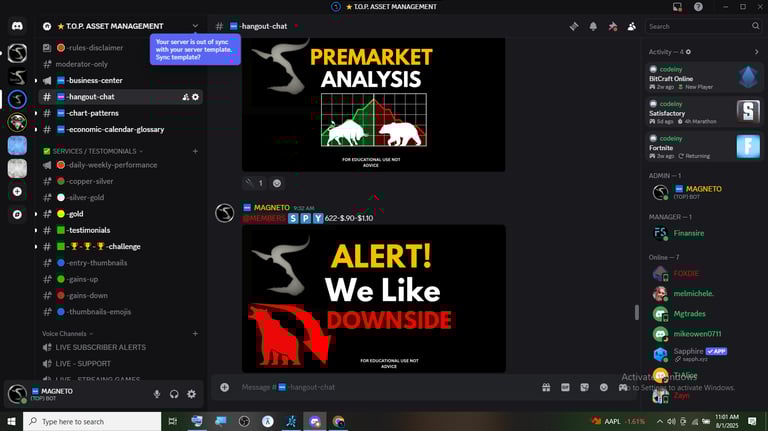The width and height of the screenshot is (768, 431).
Task: Expand threads under business-center channel
Action: point(36,81)
